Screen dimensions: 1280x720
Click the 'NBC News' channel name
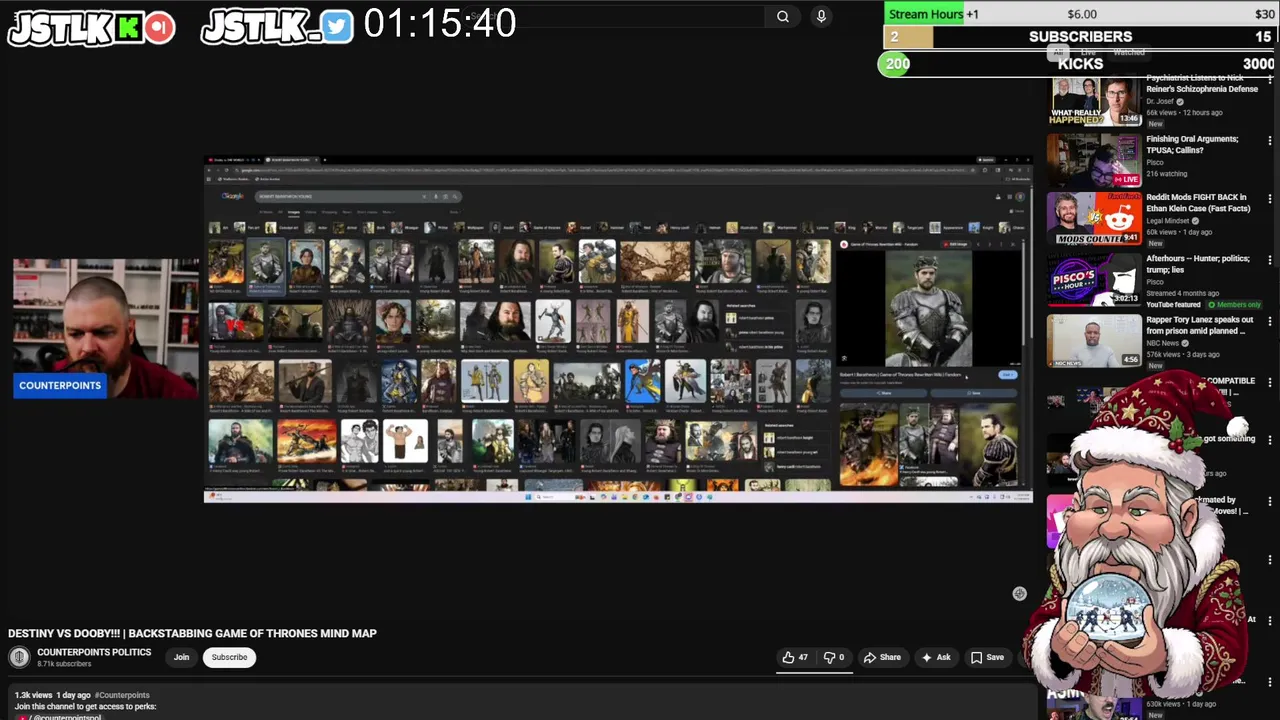(1163, 343)
